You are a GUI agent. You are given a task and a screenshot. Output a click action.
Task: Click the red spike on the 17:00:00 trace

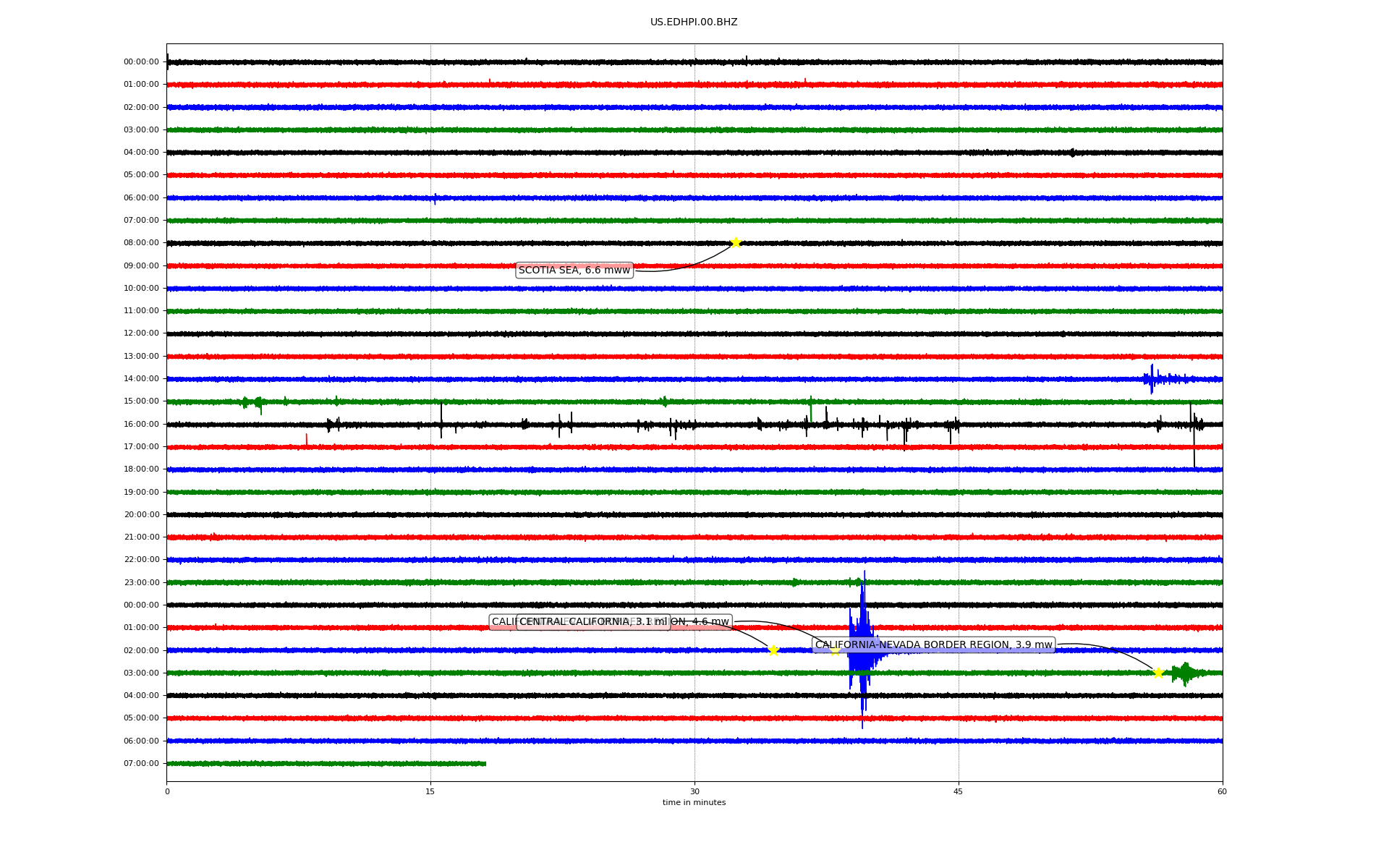pos(306,440)
